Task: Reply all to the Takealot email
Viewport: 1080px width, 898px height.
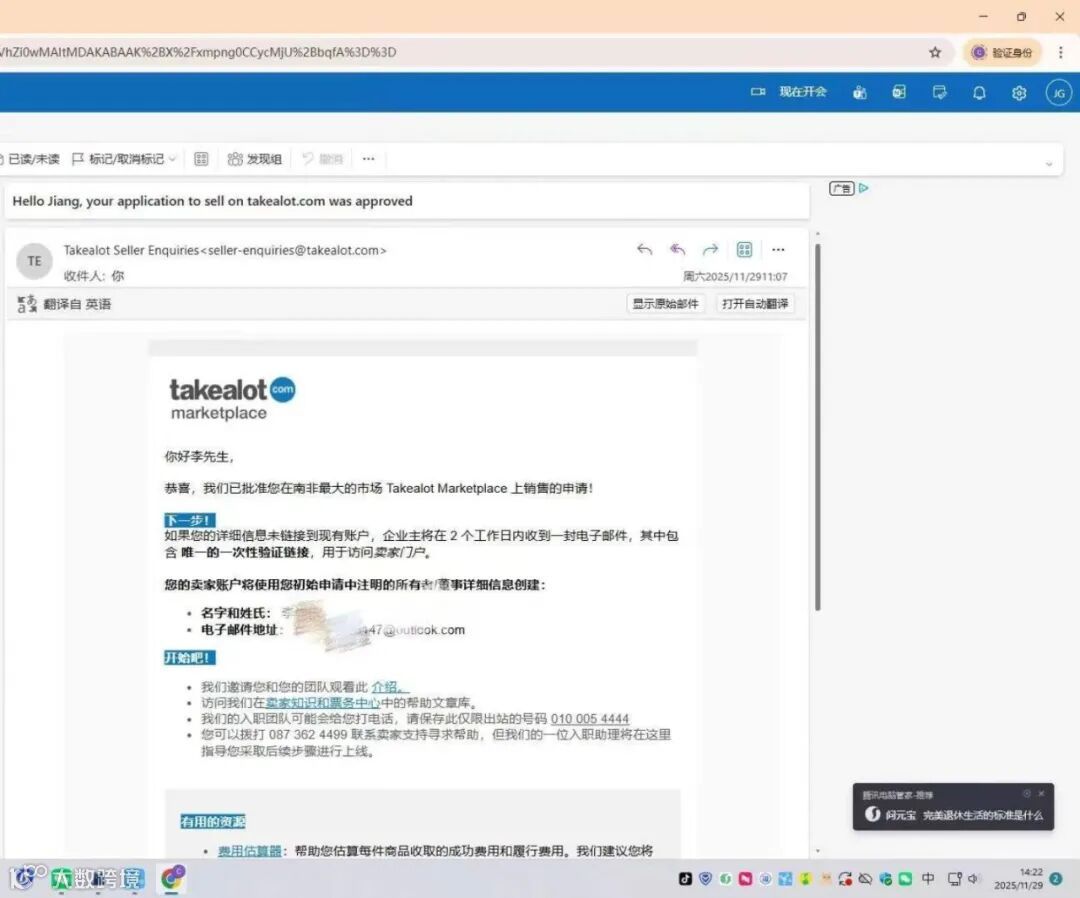Action: click(678, 249)
